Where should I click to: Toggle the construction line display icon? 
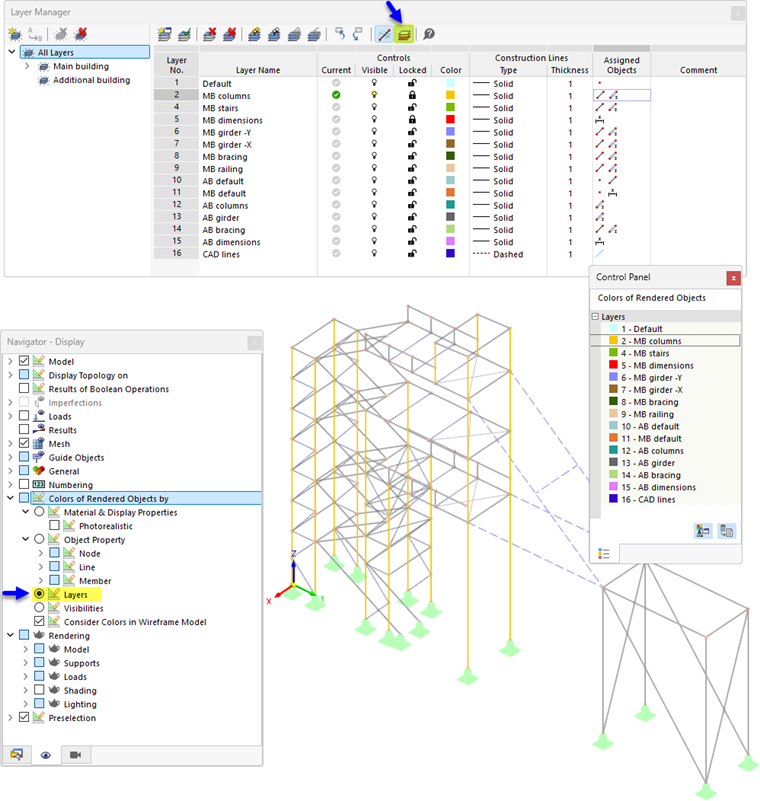tap(385, 34)
